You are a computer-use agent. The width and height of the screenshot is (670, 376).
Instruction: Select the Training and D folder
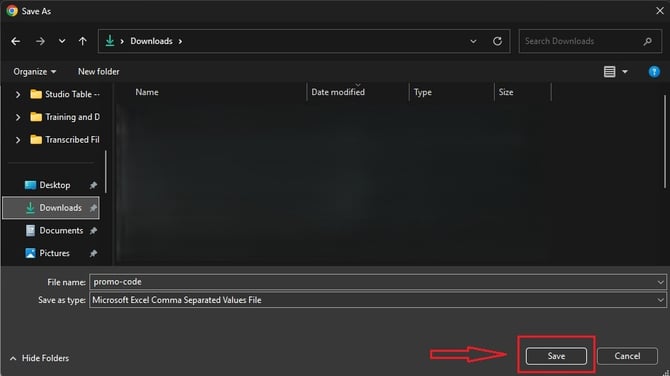click(x=65, y=117)
